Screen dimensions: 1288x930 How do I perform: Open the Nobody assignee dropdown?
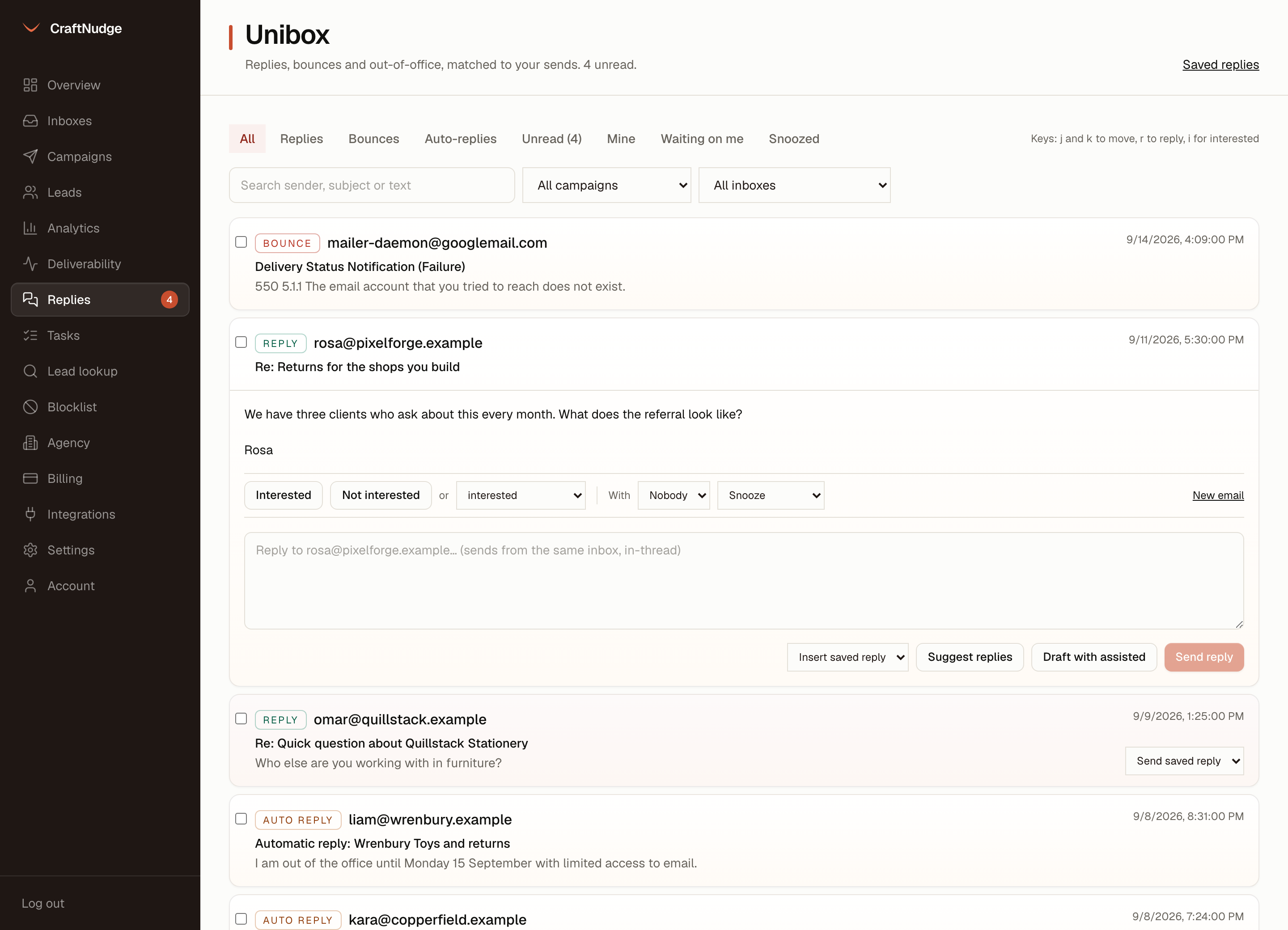[674, 495]
